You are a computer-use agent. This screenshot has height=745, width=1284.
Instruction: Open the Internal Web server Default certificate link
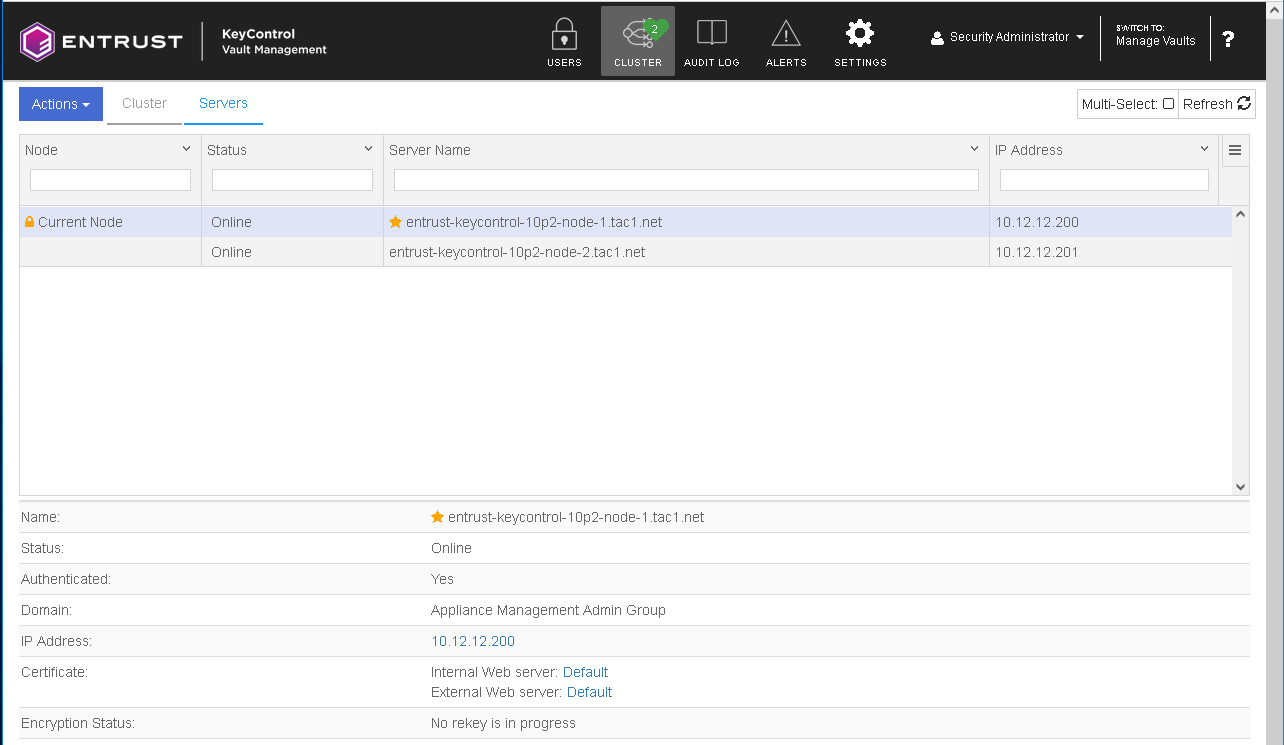[x=585, y=672]
